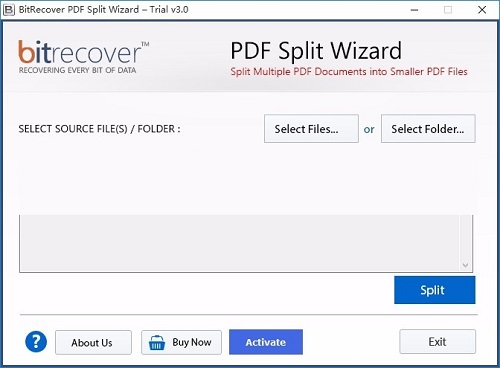The height and width of the screenshot is (368, 500).
Task: Click the Select Folder... button
Action: [428, 129]
